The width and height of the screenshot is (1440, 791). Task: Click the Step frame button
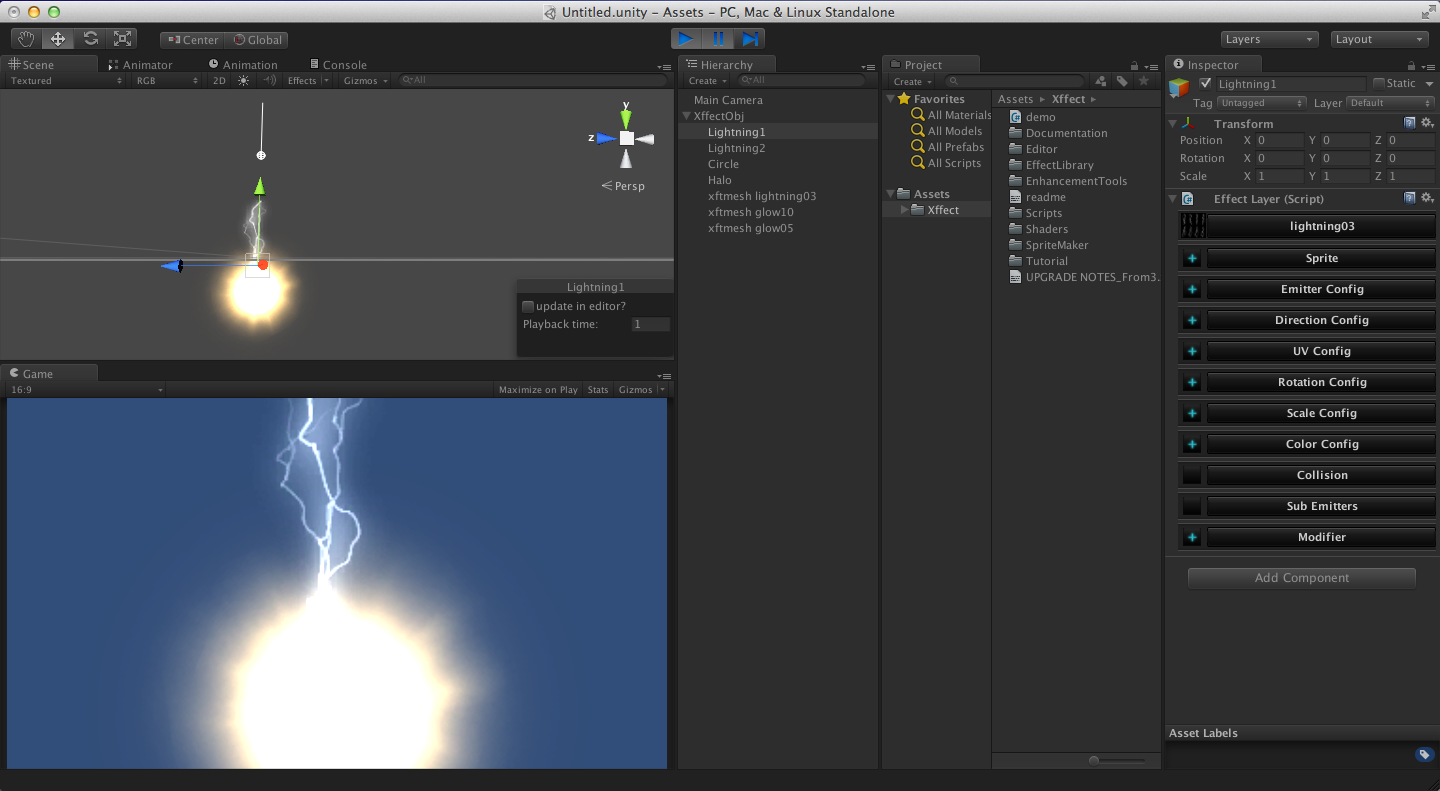750,39
